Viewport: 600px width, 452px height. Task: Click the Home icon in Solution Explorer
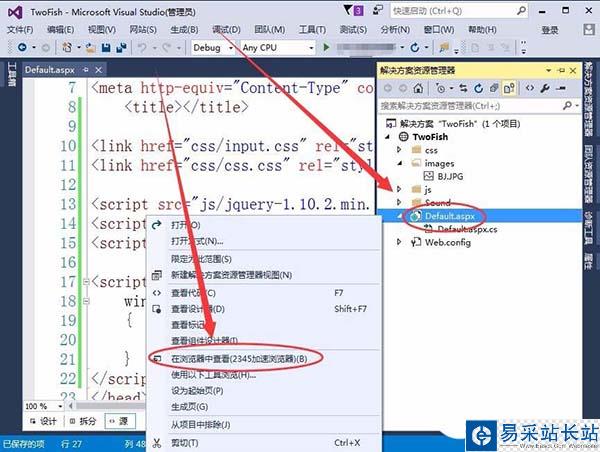[x=418, y=88]
